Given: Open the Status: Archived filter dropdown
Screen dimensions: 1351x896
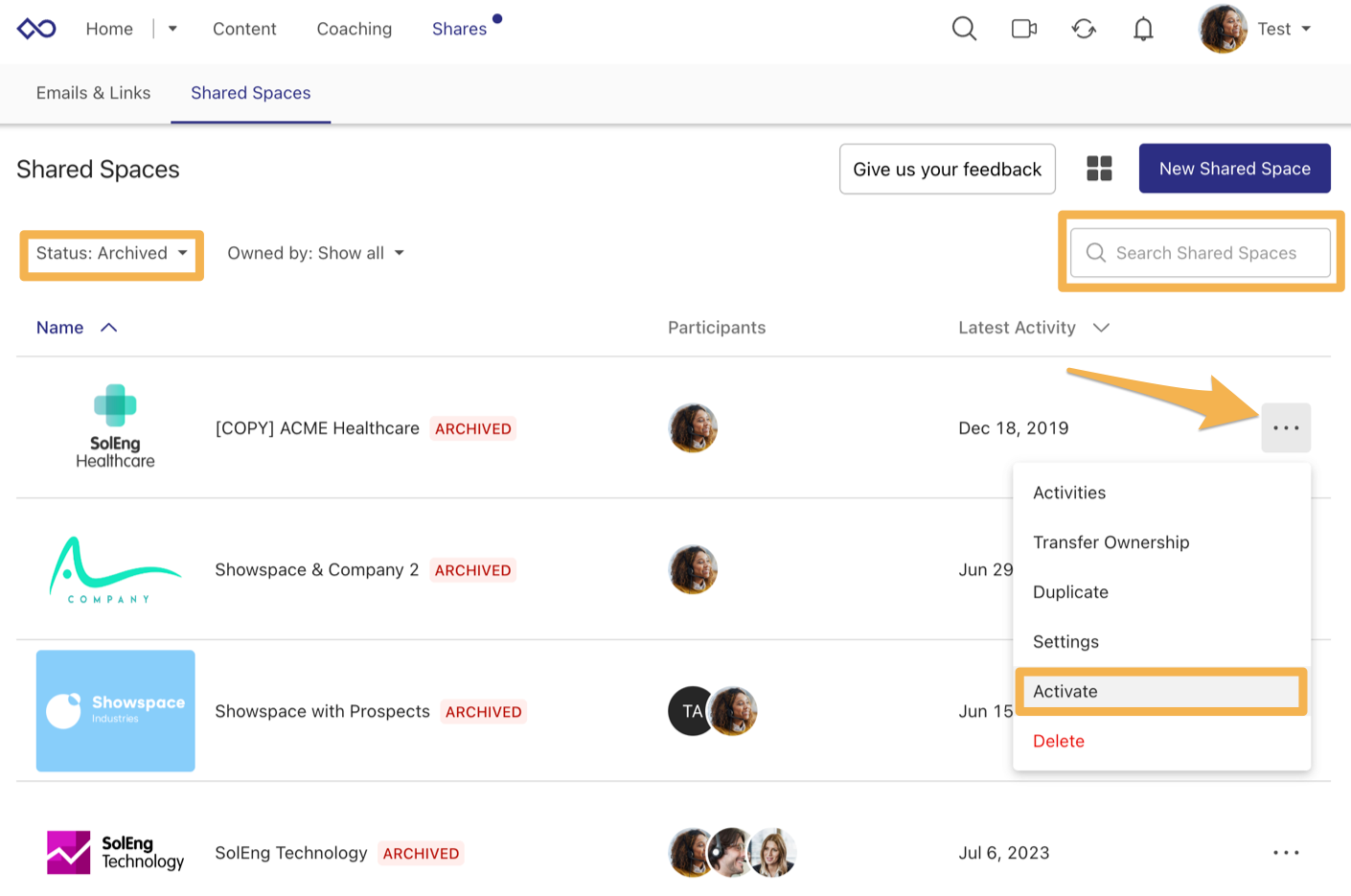Looking at the screenshot, I should pos(110,253).
